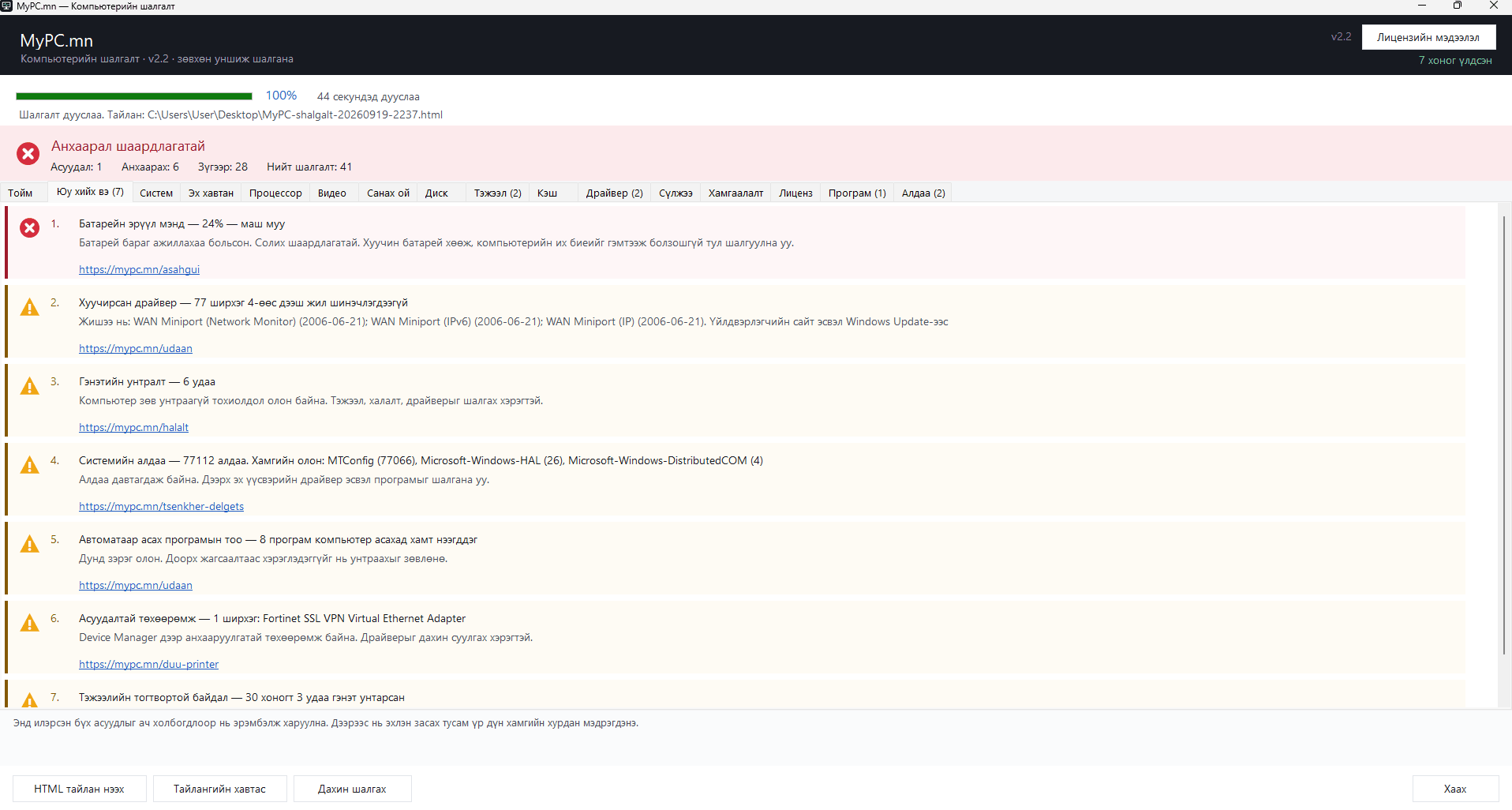Click warning triangle for item 6 Fortinet device
Image resolution: width=1512 pixels, height=810 pixels.
tap(30, 623)
